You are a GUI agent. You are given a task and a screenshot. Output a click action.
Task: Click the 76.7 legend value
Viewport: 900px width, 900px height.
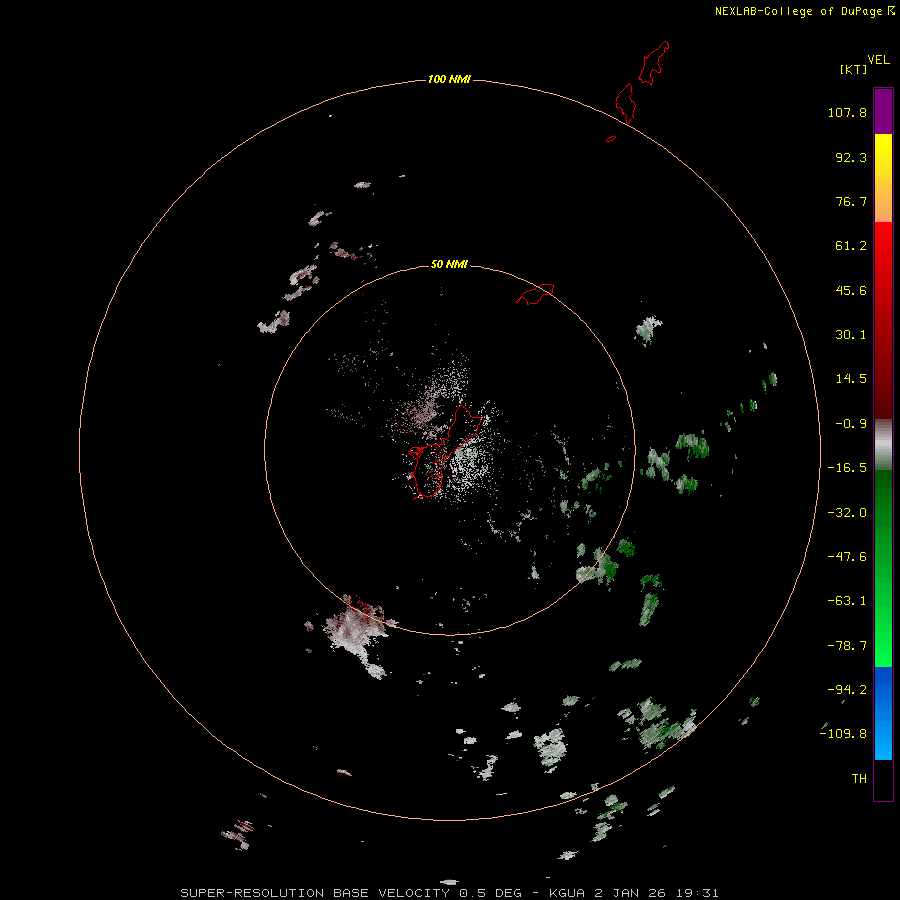click(851, 201)
